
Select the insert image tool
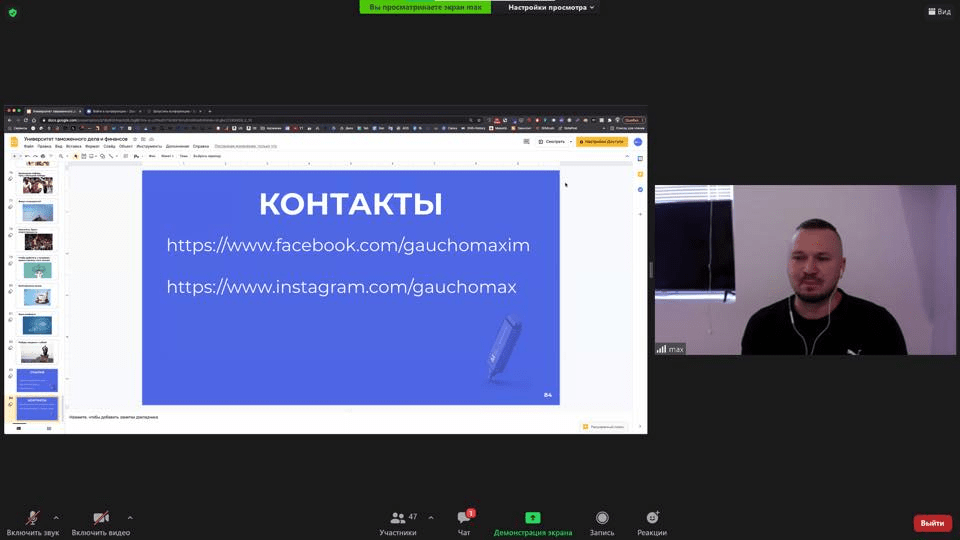click(91, 156)
